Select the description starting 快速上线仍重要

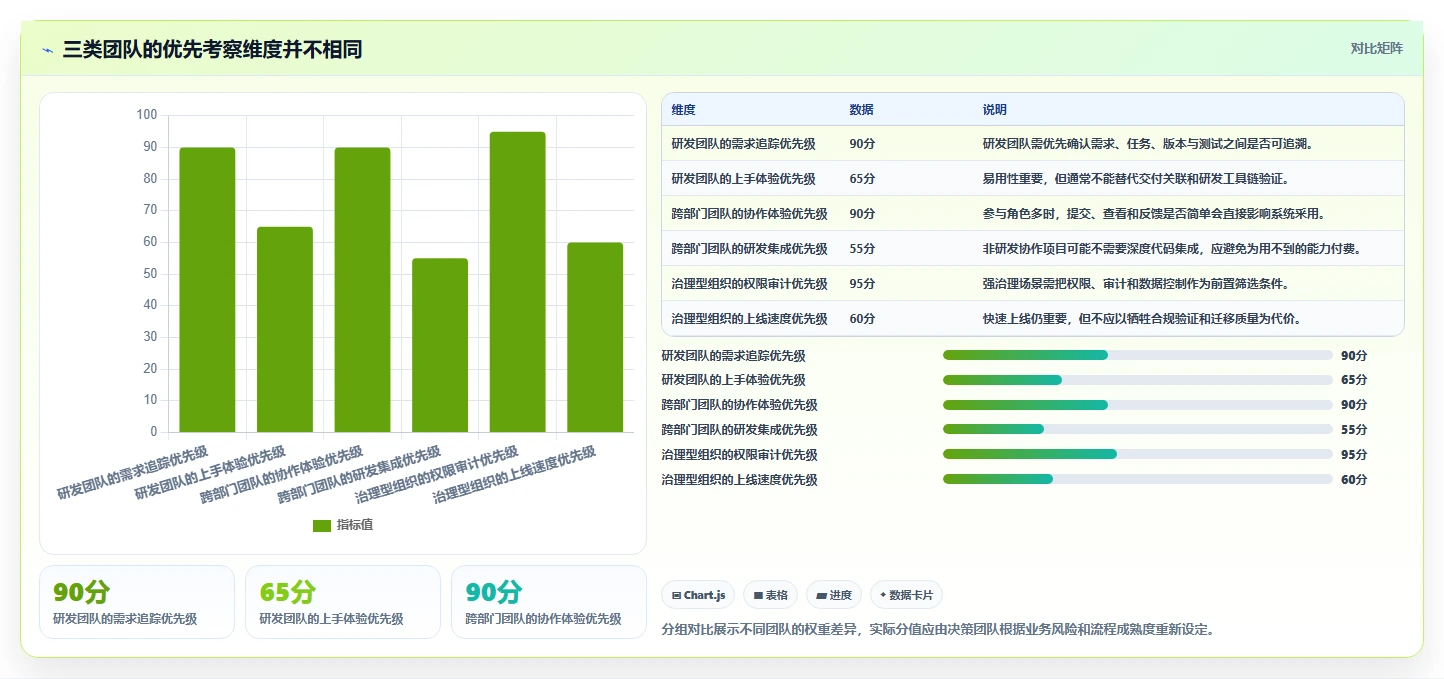[x=1141, y=319]
